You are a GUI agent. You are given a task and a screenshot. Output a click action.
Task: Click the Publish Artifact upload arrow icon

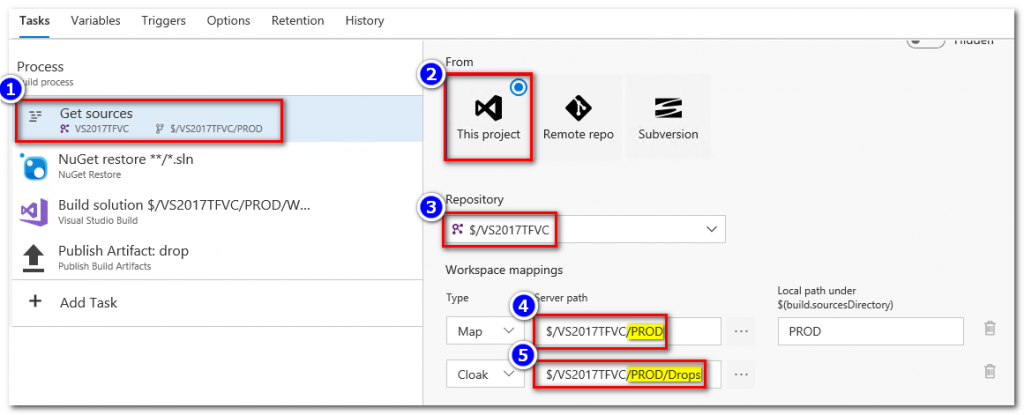[x=33, y=258]
